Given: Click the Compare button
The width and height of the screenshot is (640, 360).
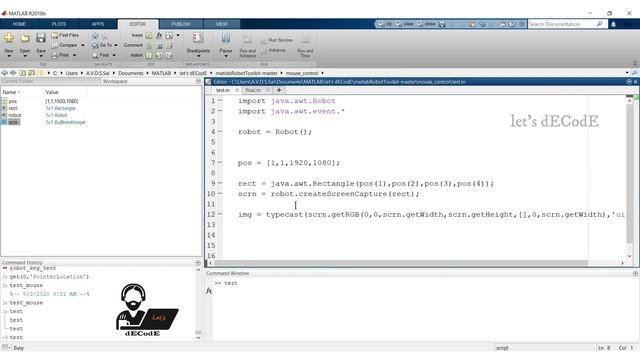Looking at the screenshot, I should 64,45.
